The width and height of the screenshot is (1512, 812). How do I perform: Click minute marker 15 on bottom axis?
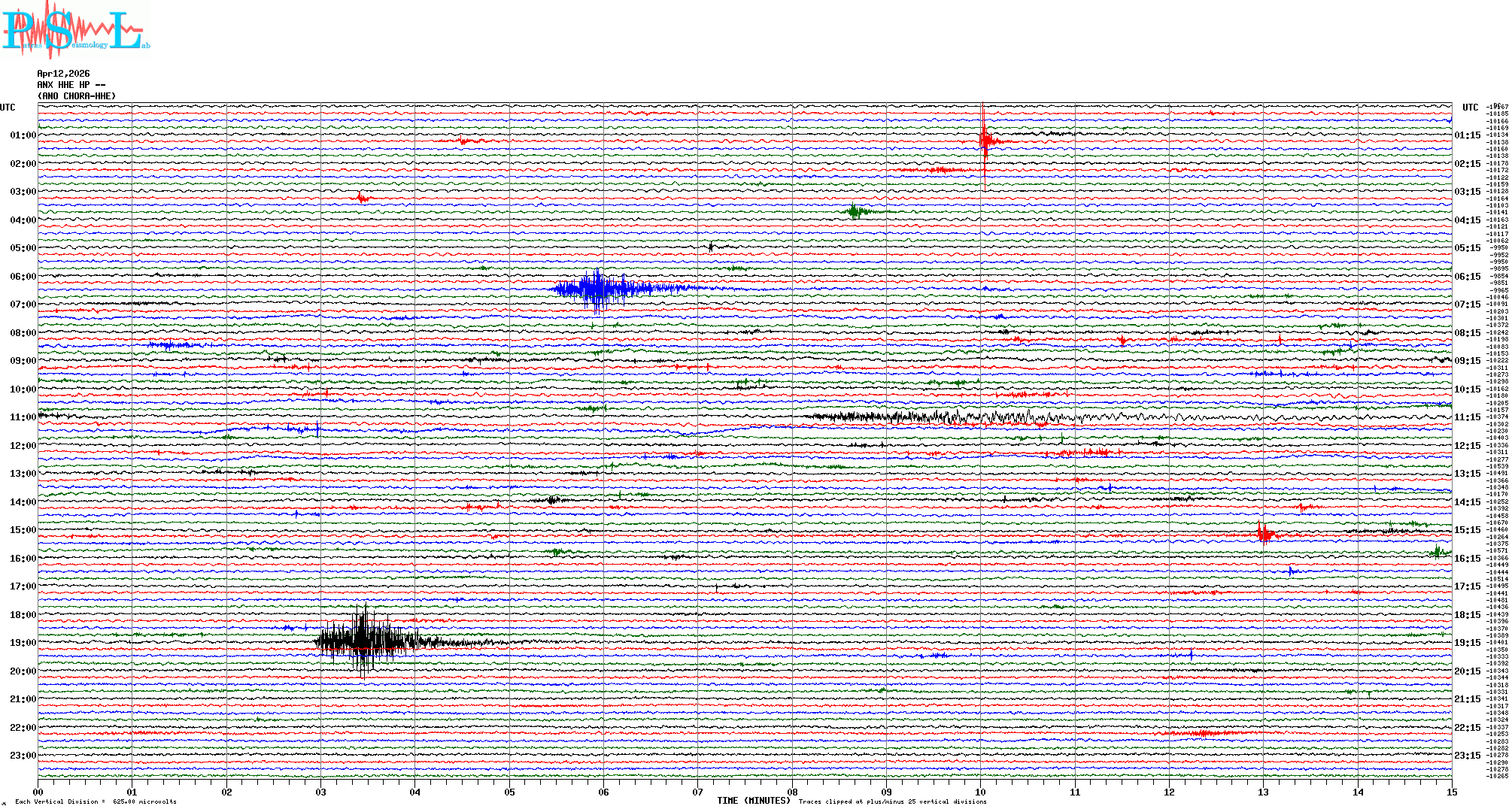[x=1451, y=792]
